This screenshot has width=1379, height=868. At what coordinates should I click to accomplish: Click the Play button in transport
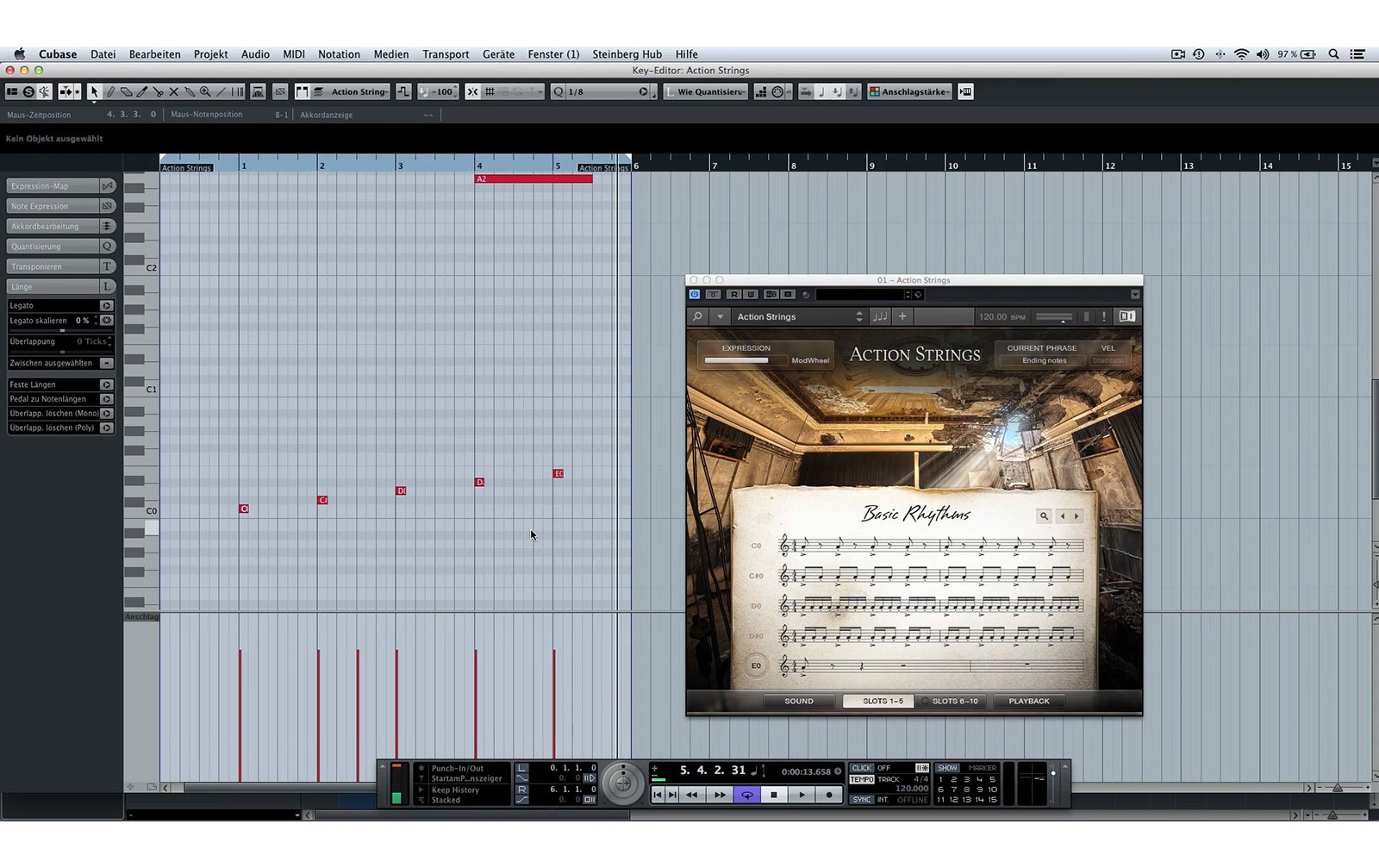[802, 795]
